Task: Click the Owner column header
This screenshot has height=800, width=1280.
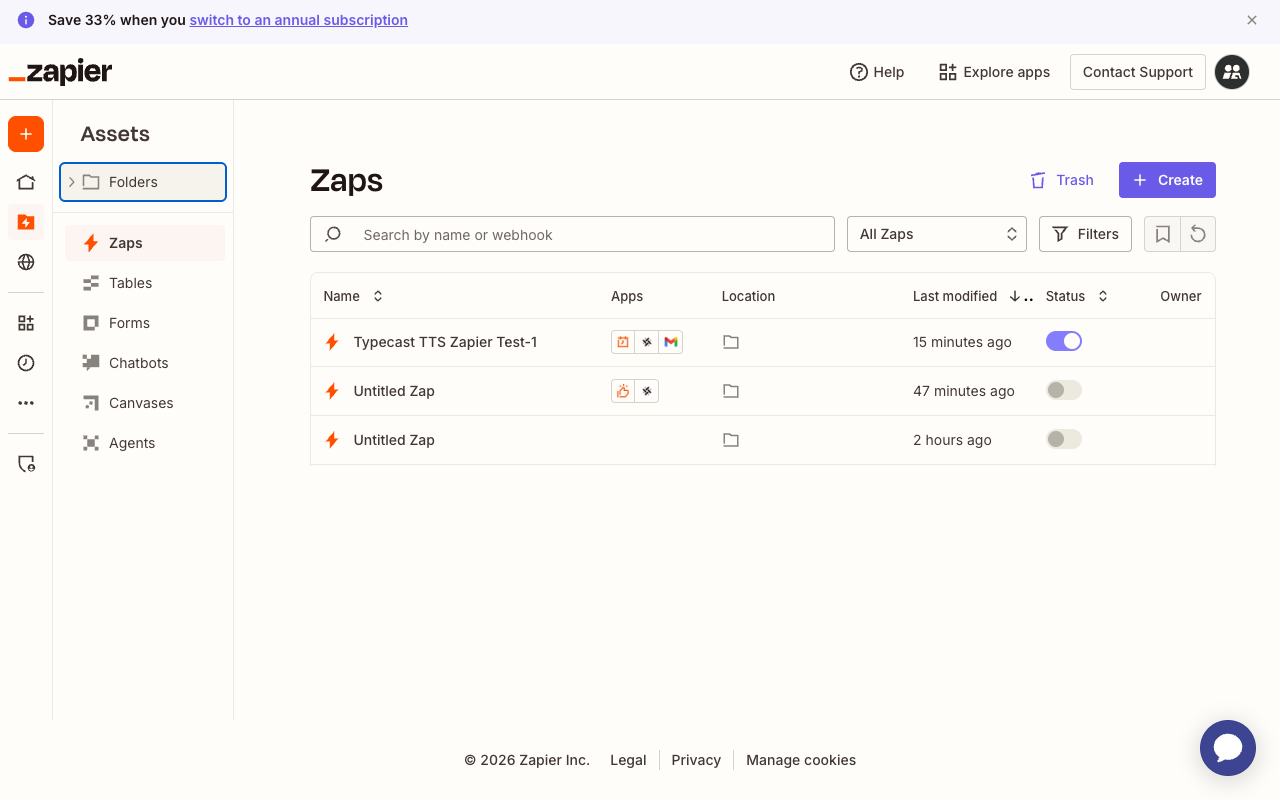Action: point(1181,296)
